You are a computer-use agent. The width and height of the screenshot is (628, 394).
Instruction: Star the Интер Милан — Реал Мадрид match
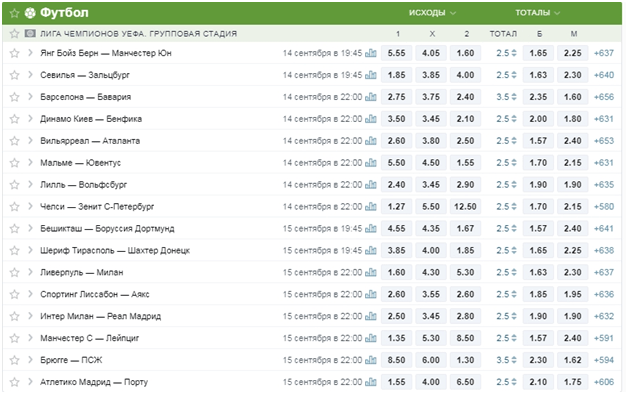pyautogui.click(x=14, y=316)
